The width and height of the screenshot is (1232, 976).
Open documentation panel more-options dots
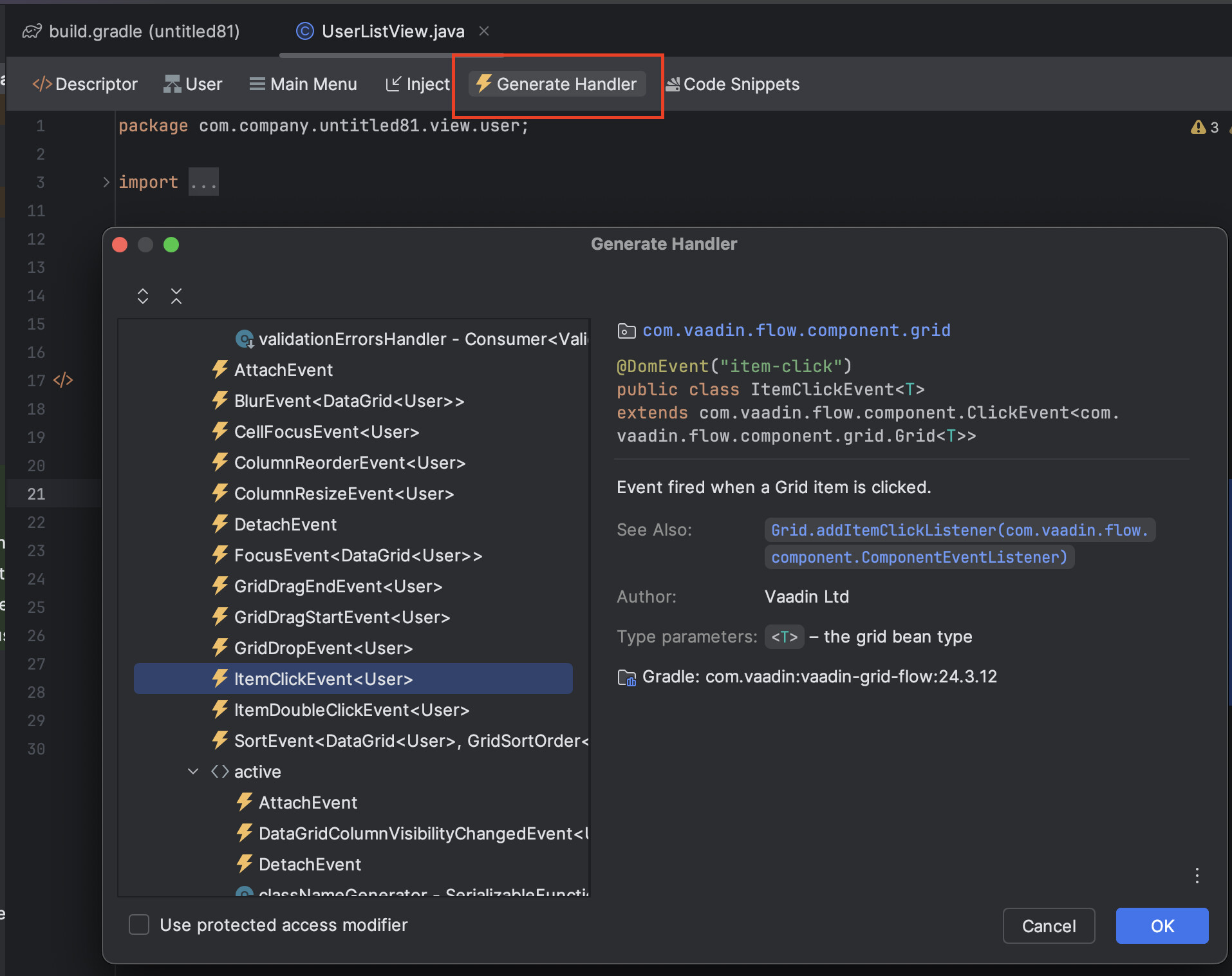1197,876
